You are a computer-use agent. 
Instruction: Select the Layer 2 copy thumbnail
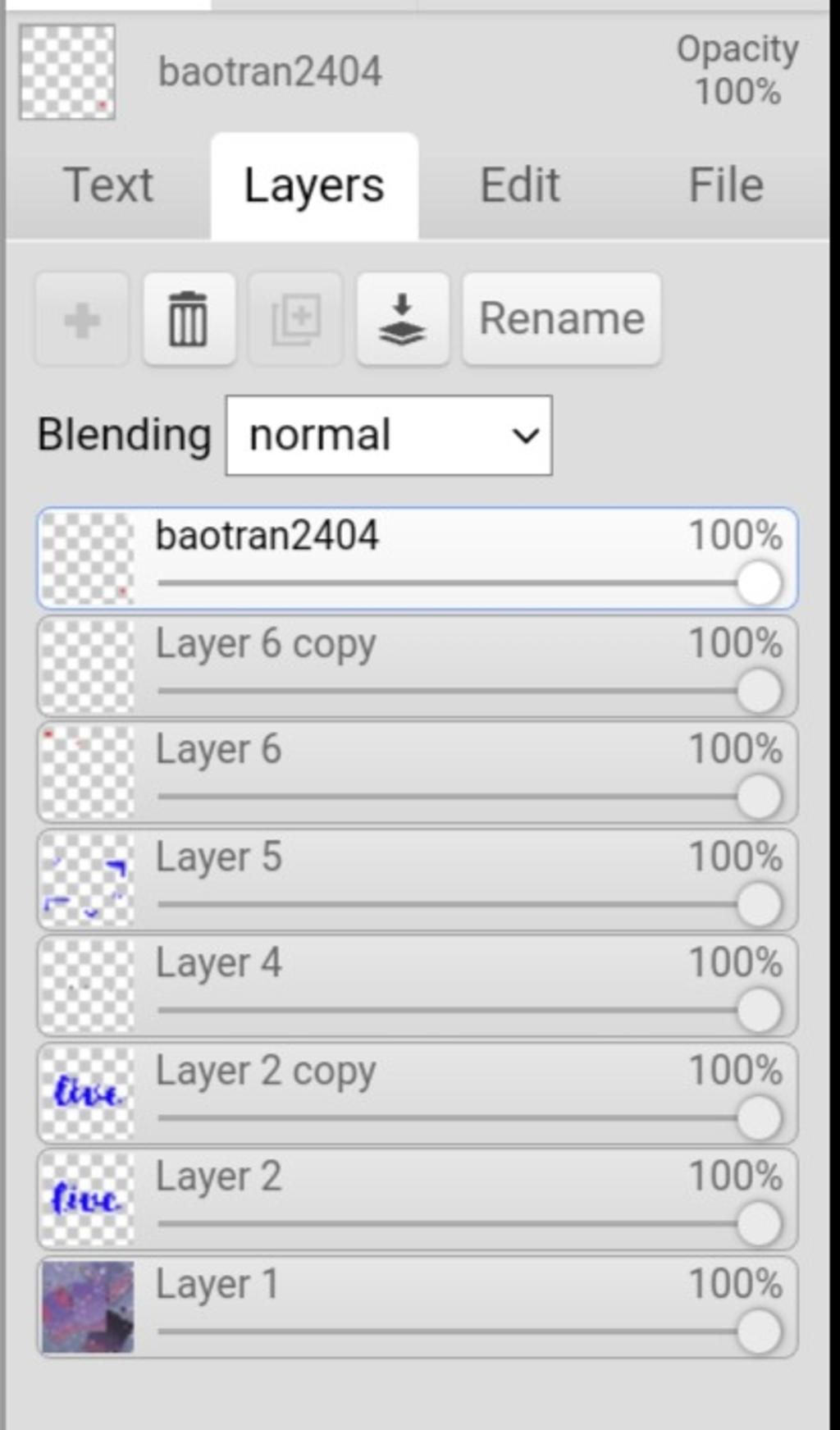87,1094
